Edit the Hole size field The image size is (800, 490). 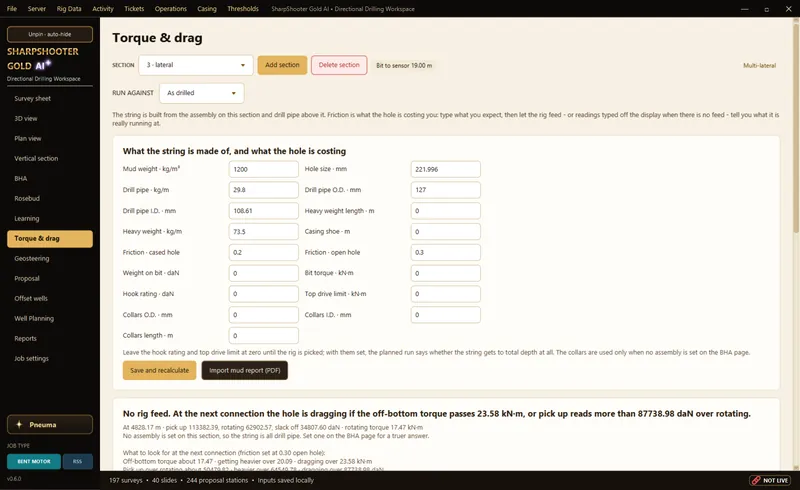445,169
